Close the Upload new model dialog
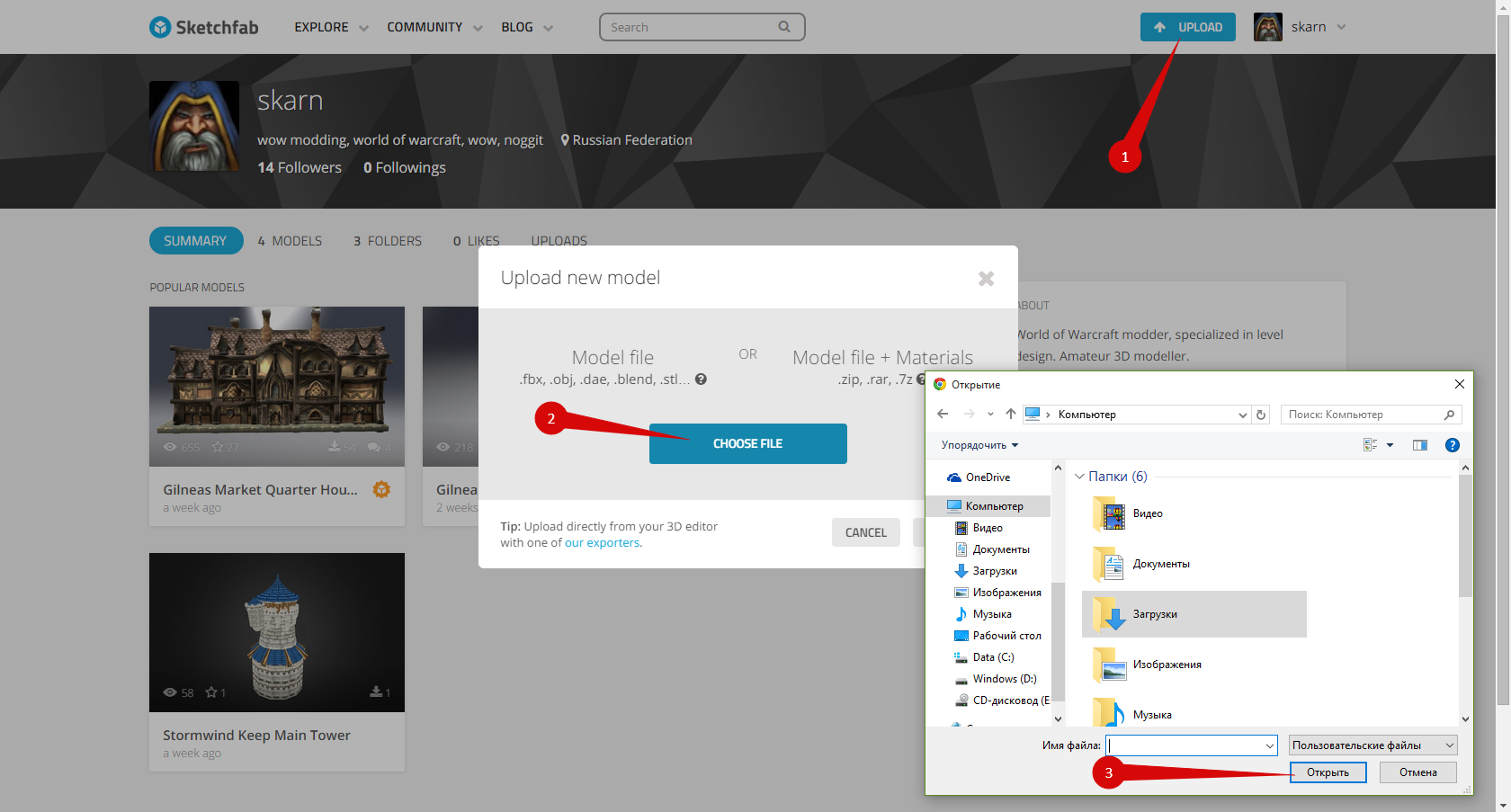The image size is (1511, 812). point(986,279)
